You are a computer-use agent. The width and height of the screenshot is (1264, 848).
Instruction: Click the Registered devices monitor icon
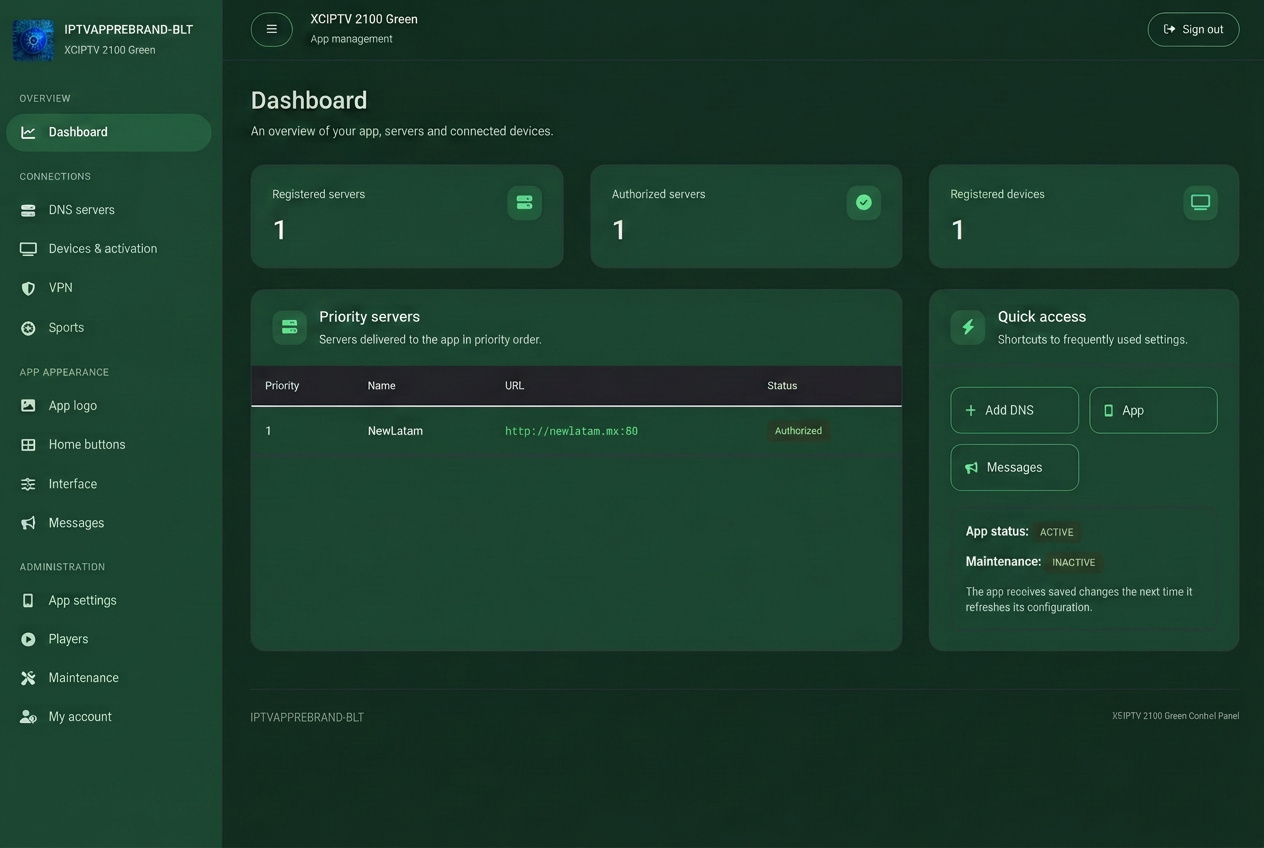tap(1201, 203)
